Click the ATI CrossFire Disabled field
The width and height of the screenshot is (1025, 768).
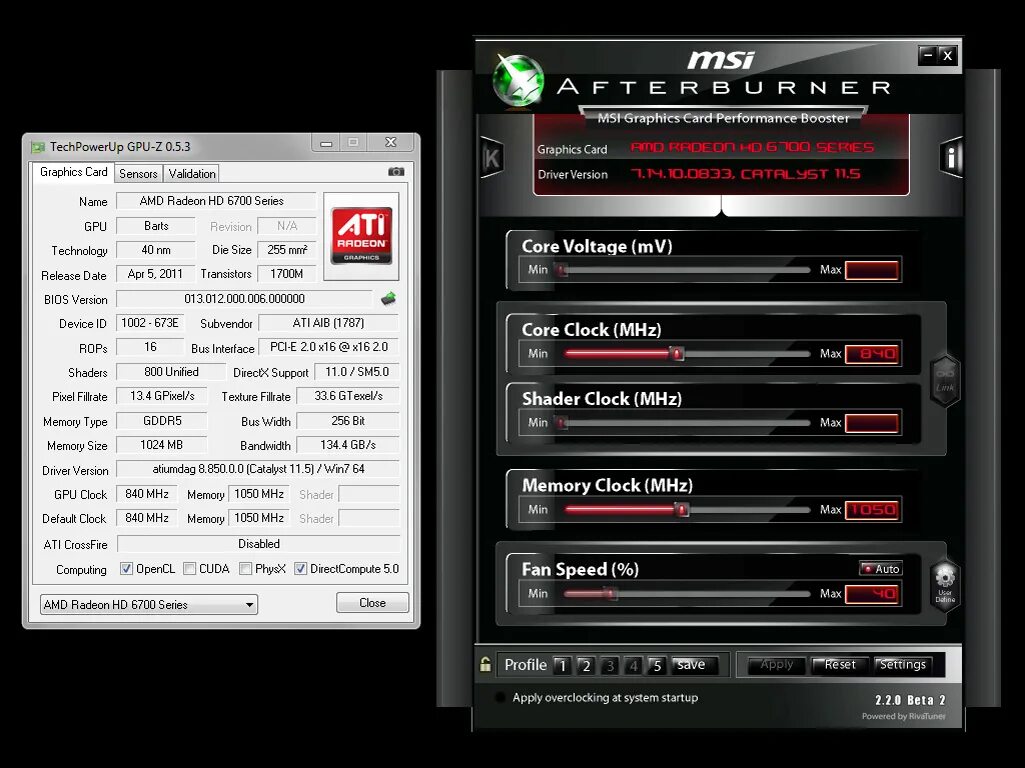pyautogui.click(x=259, y=544)
